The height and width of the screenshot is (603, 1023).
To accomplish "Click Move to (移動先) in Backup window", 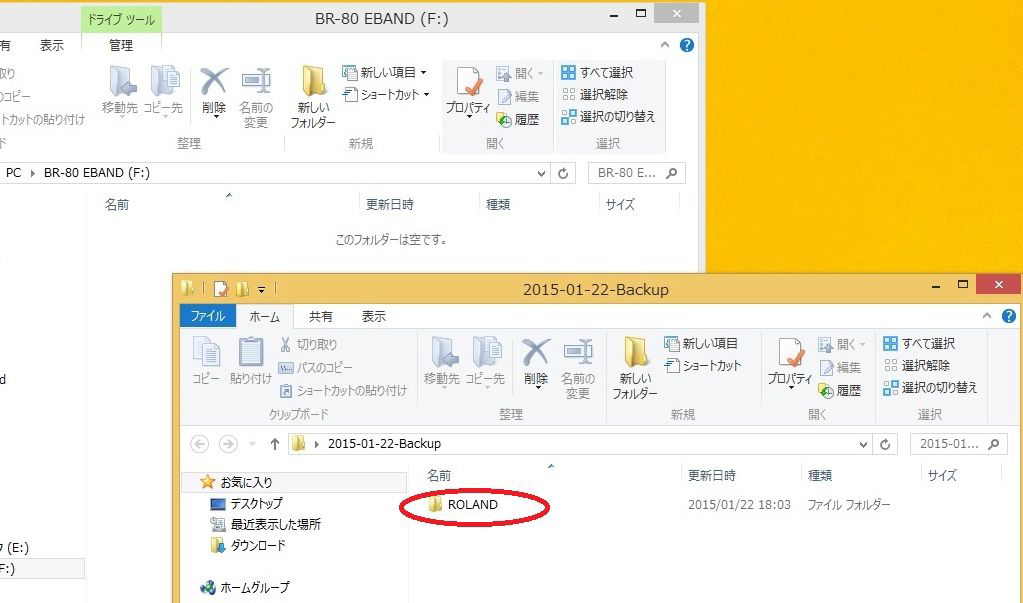I will pyautogui.click(x=442, y=362).
